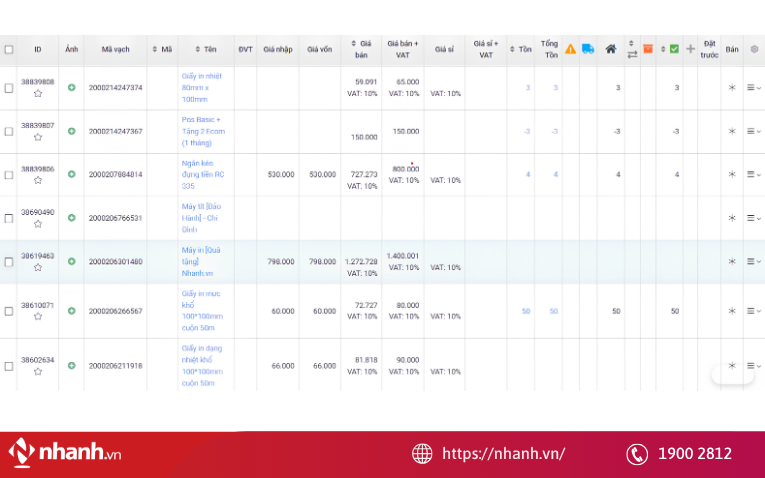The height and width of the screenshot is (478, 765).
Task: Click the black house warehouse column icon
Action: tap(610, 49)
